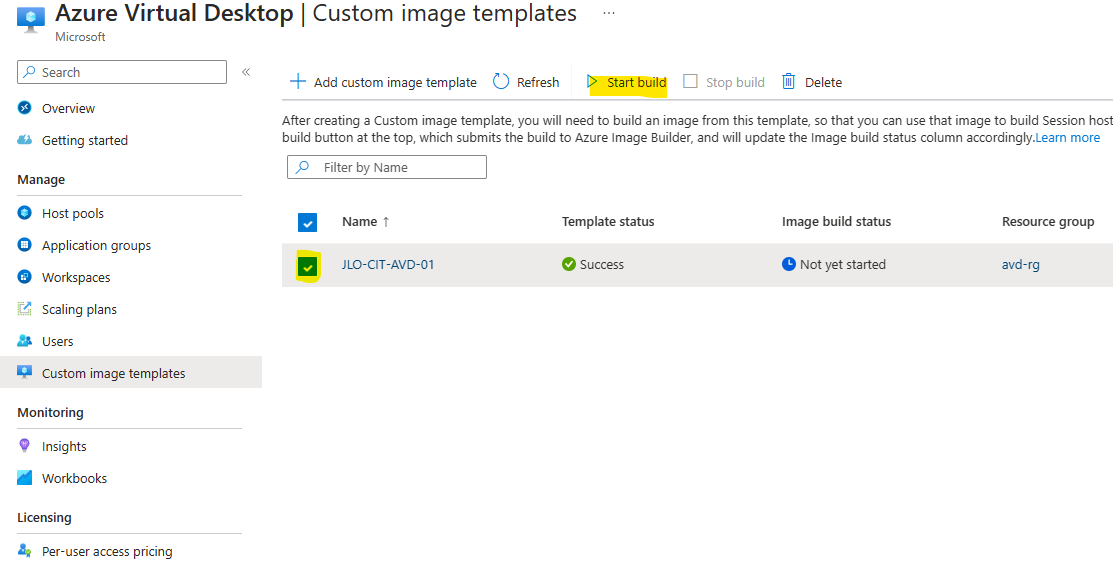Collapse the sidebar with double chevron
1113x582 pixels.
pyautogui.click(x=246, y=72)
